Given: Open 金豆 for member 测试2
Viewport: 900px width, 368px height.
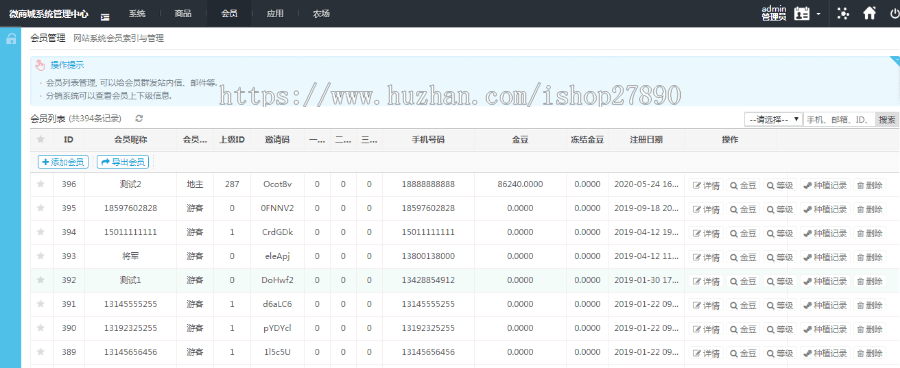Looking at the screenshot, I should pyautogui.click(x=743, y=185).
